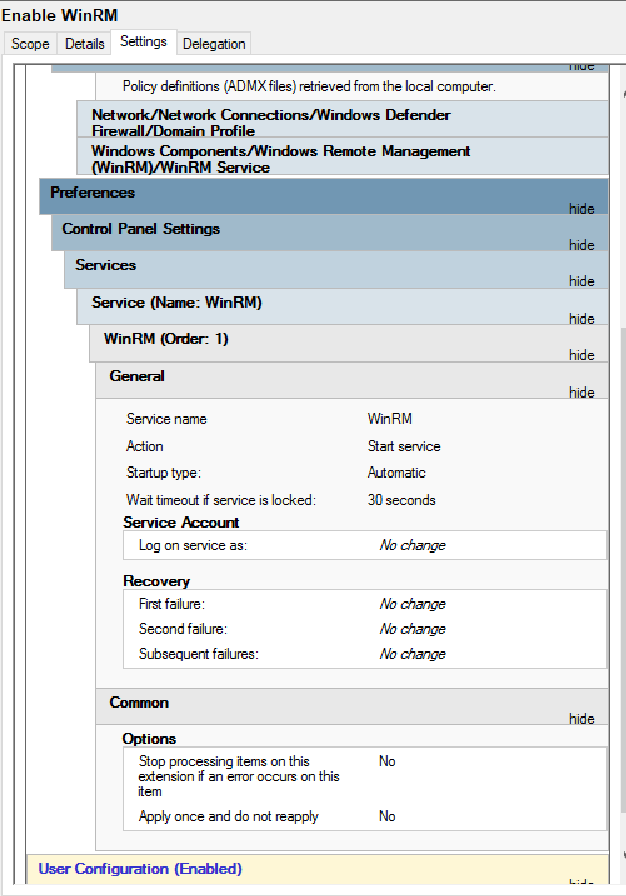Select the Service name label text
This screenshot has height=896, width=626.
click(x=166, y=419)
